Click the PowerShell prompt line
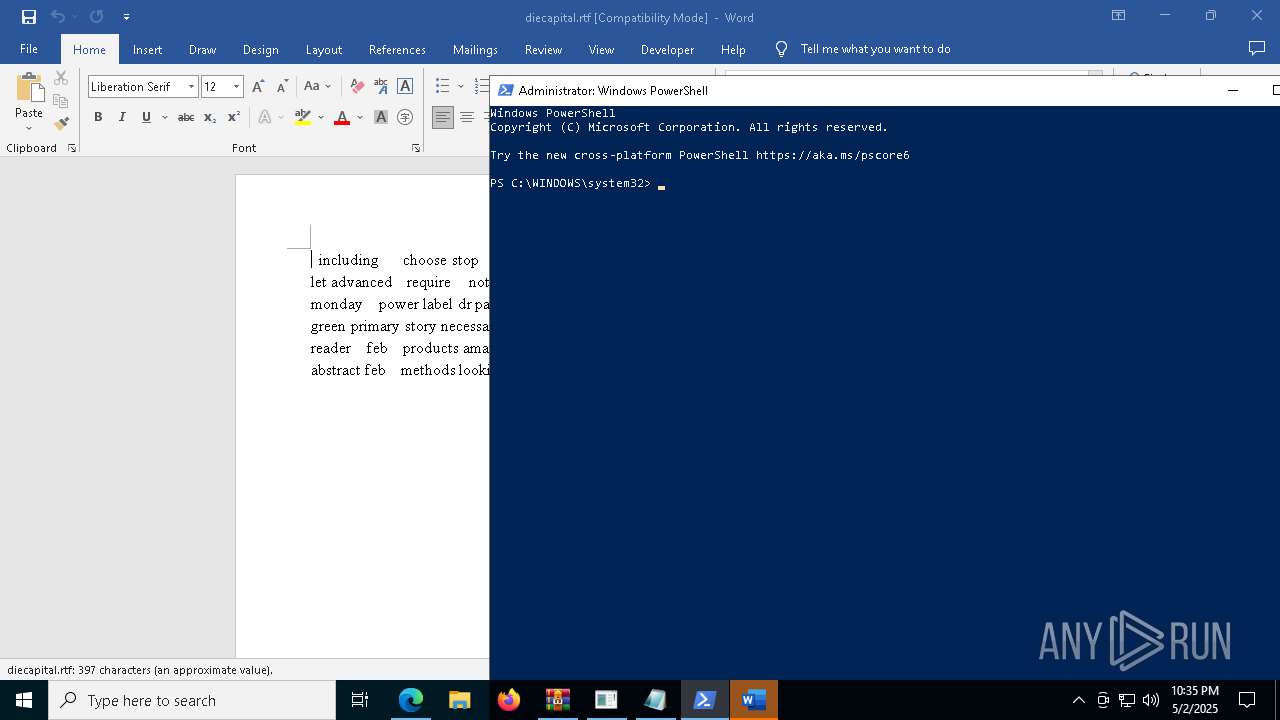 click(x=578, y=183)
